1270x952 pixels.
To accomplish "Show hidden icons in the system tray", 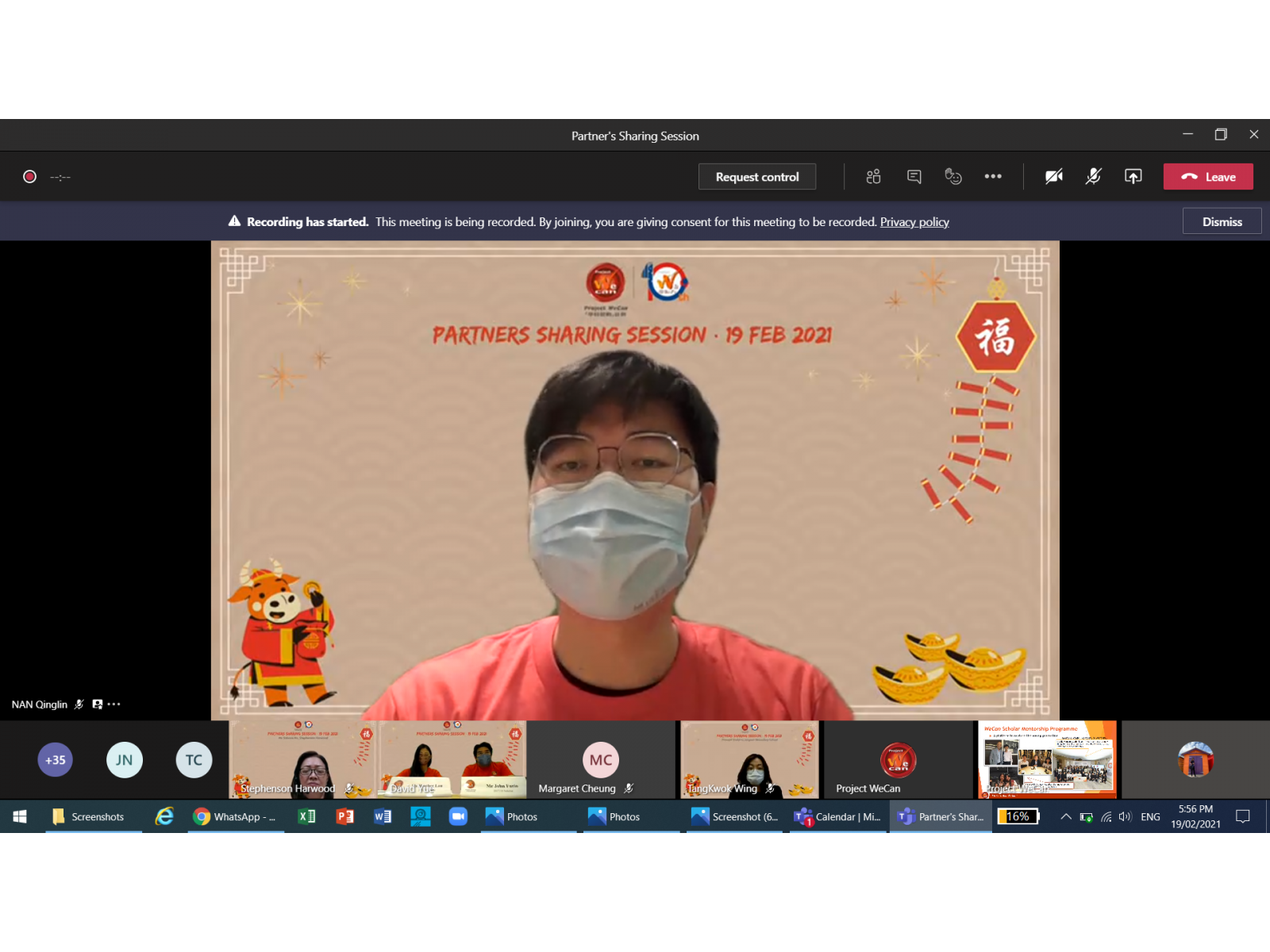I will coord(1066,816).
